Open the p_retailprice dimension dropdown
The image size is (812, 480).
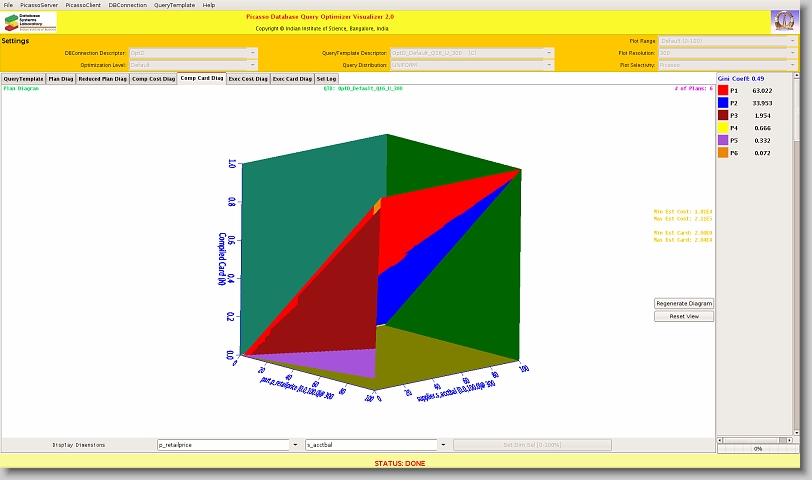pyautogui.click(x=295, y=445)
